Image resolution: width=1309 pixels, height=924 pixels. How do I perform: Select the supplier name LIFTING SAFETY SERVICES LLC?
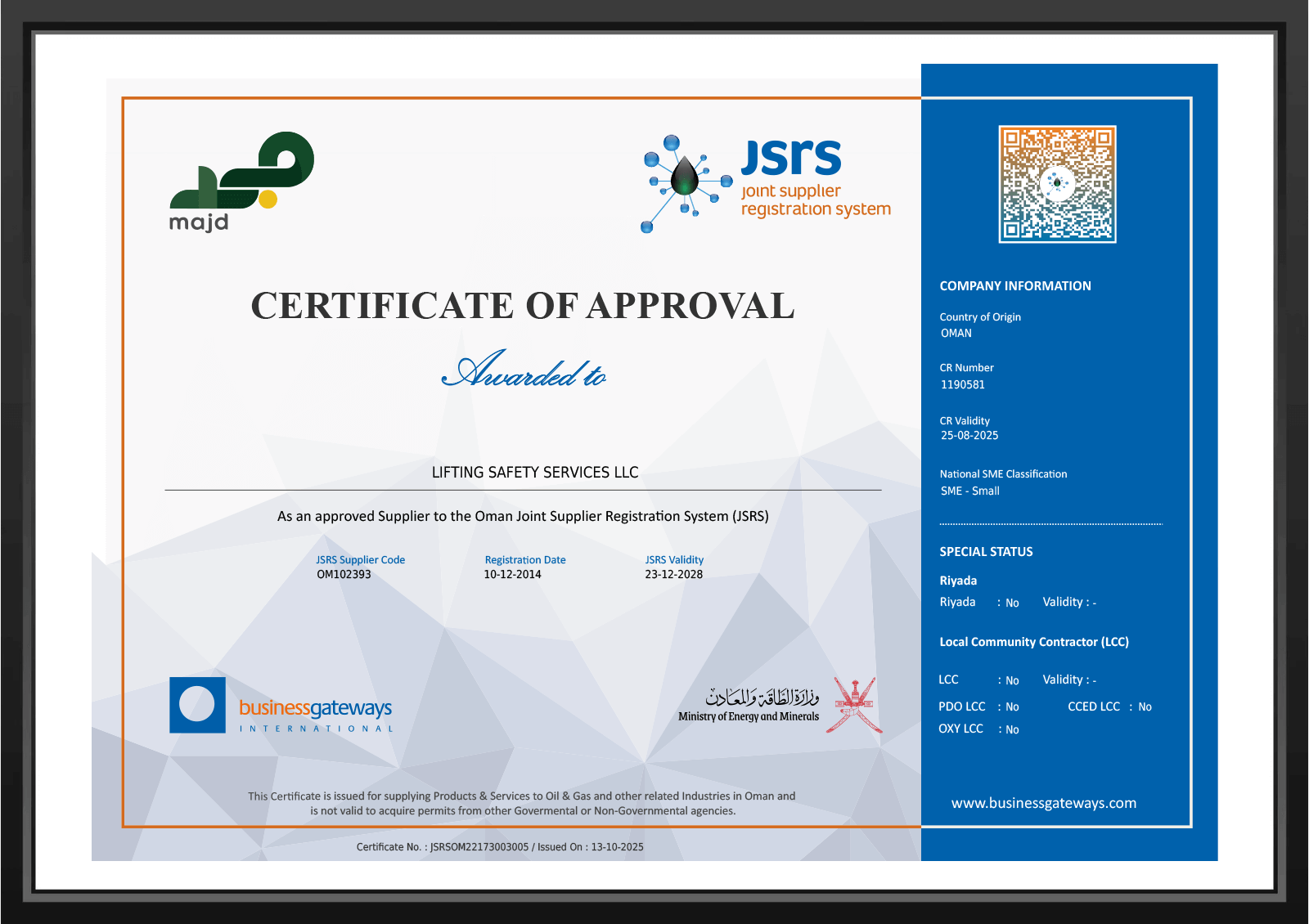point(534,472)
